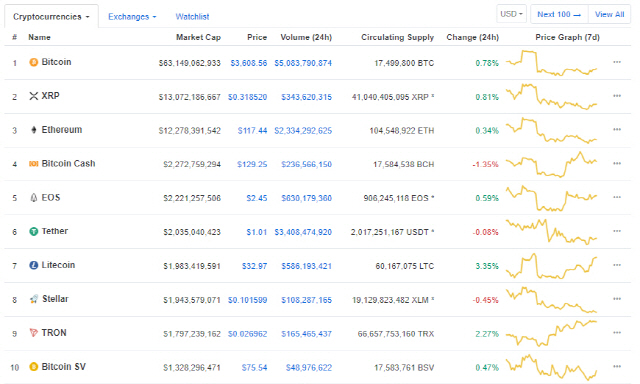
Task: Sort by Change (24h) column header
Action: point(473,37)
